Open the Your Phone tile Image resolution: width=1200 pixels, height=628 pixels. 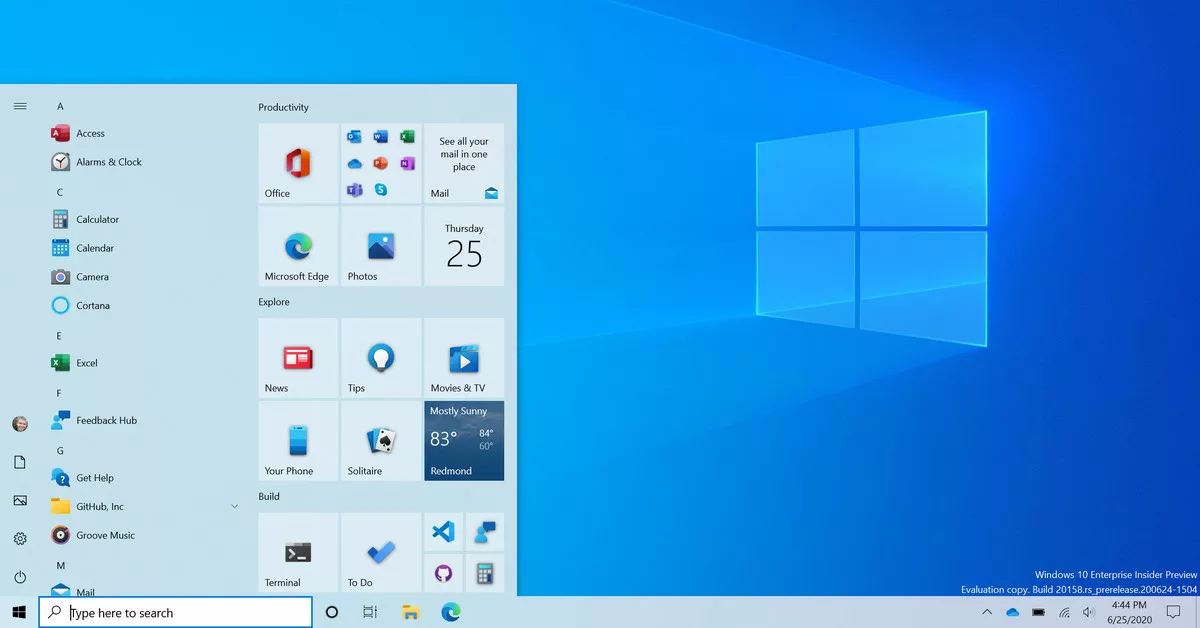[x=298, y=441]
